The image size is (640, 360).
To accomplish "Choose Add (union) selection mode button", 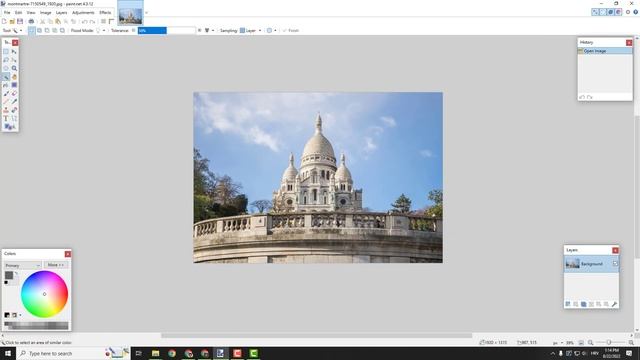I will tap(39, 31).
